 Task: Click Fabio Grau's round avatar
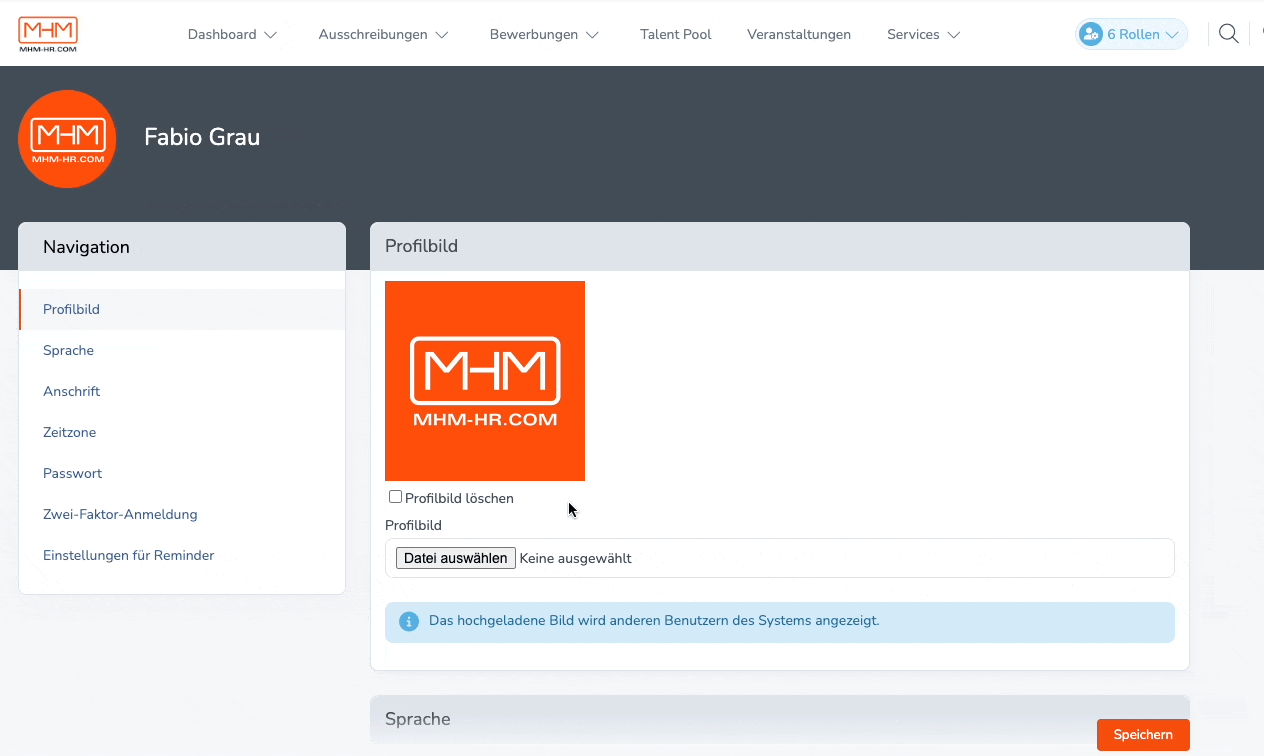click(x=67, y=139)
